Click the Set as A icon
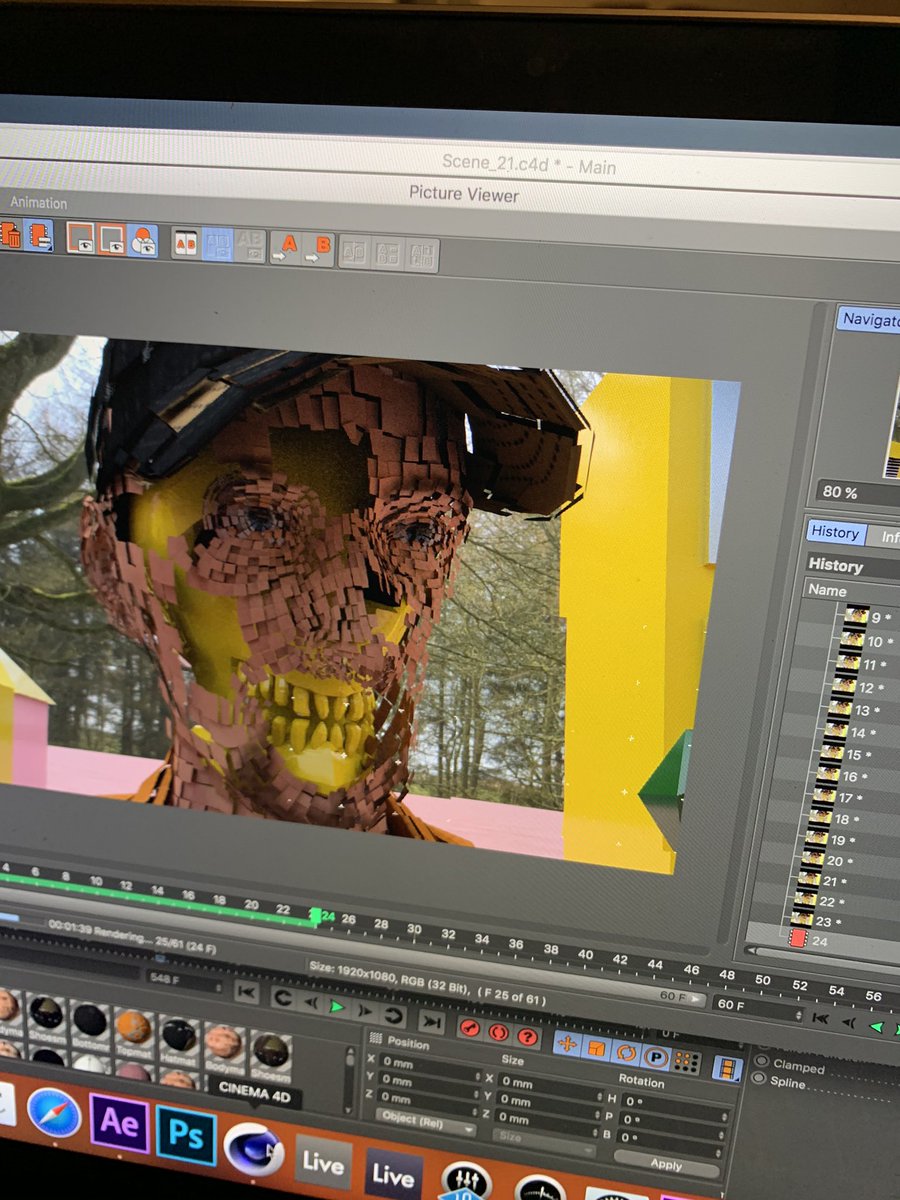900x1200 pixels. 286,247
